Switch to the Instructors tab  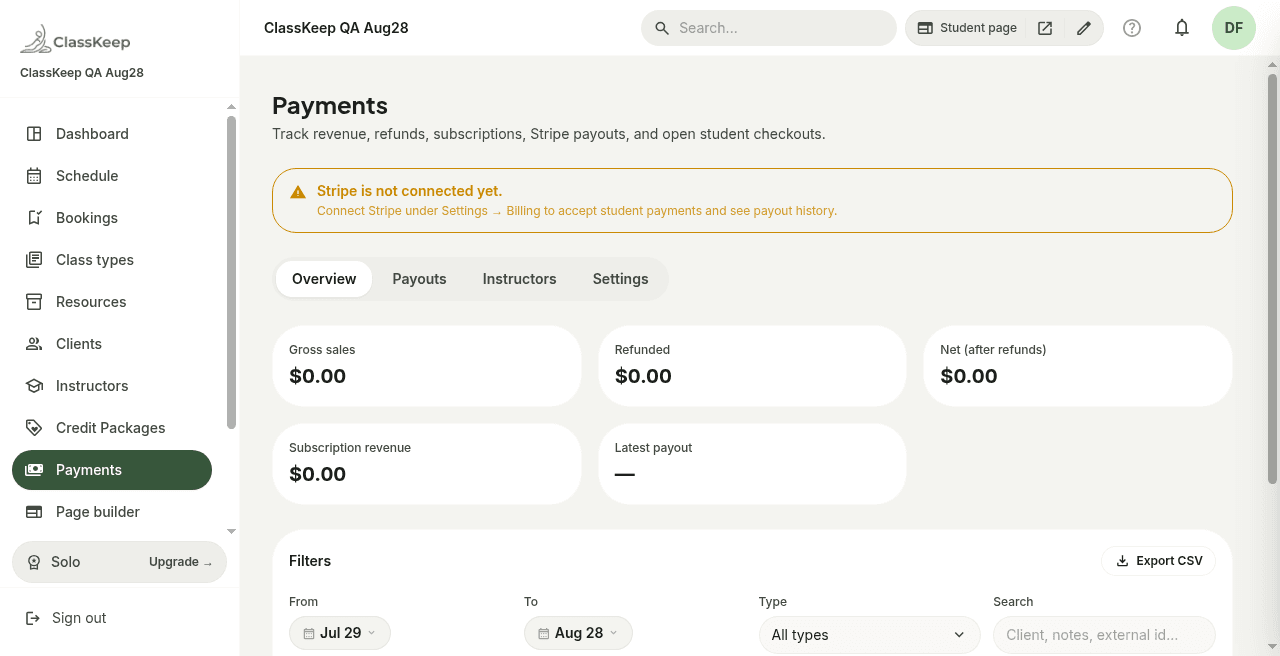pyautogui.click(x=519, y=279)
